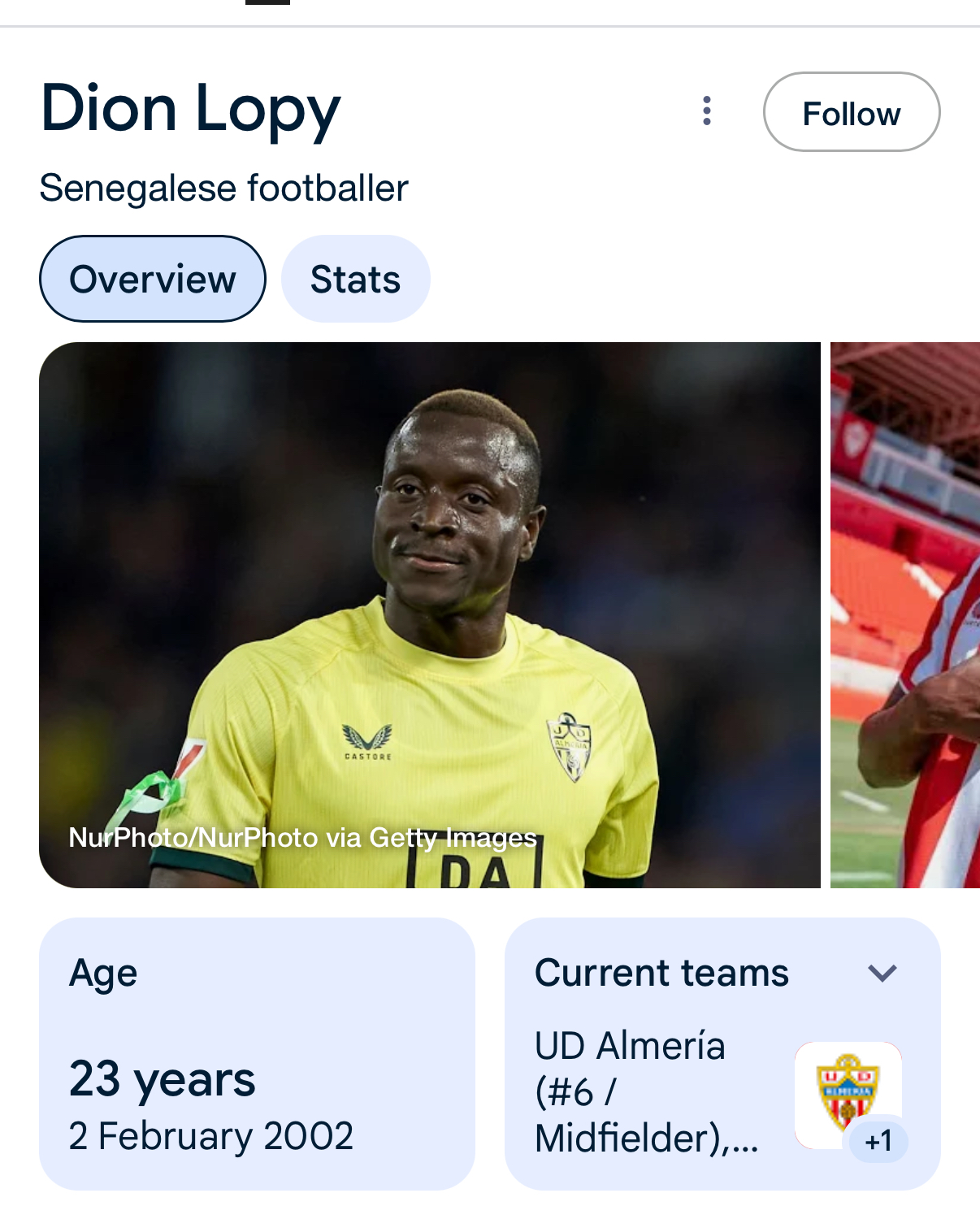Image resolution: width=980 pixels, height=1219 pixels.
Task: Click the Age label in the card
Action: tap(103, 973)
